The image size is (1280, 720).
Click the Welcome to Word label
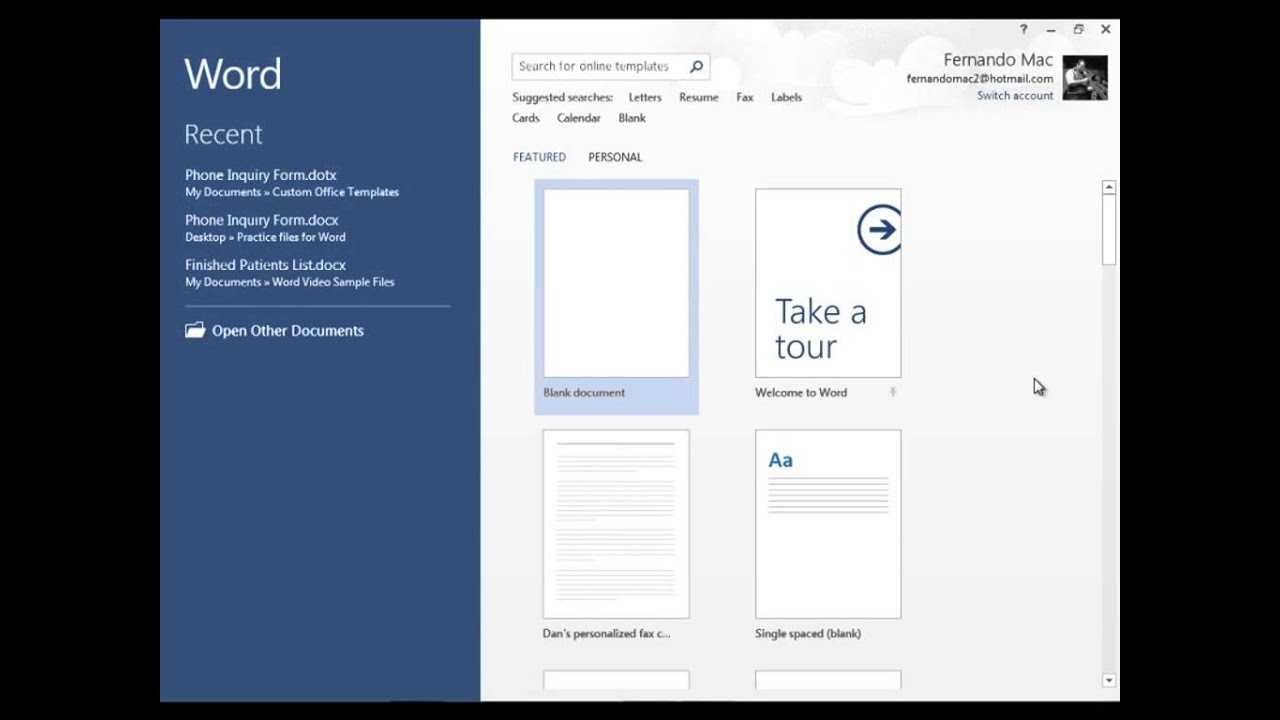[x=801, y=393]
